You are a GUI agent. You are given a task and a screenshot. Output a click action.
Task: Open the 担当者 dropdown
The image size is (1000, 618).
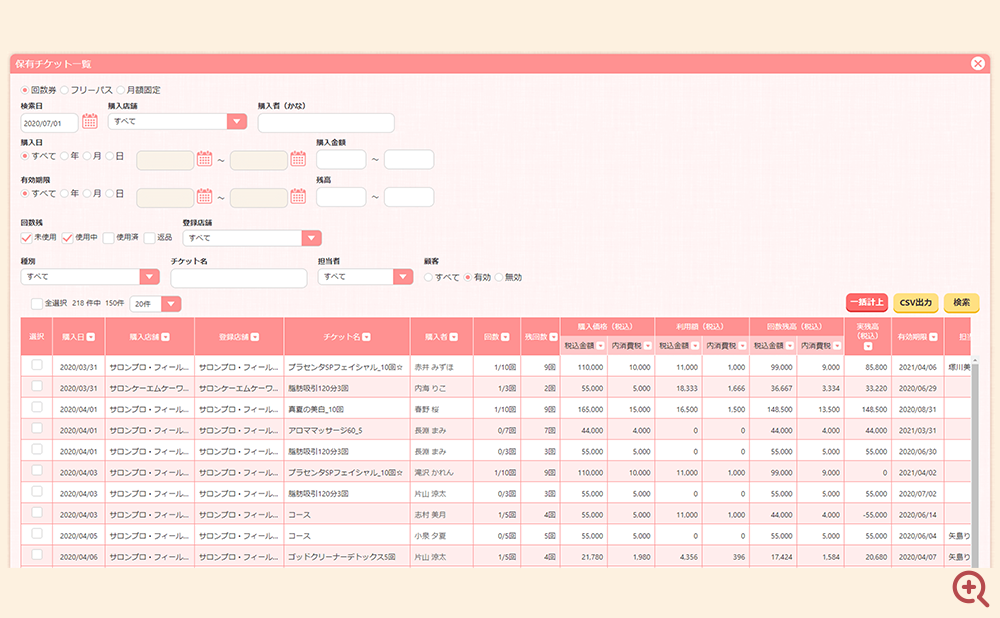click(365, 277)
